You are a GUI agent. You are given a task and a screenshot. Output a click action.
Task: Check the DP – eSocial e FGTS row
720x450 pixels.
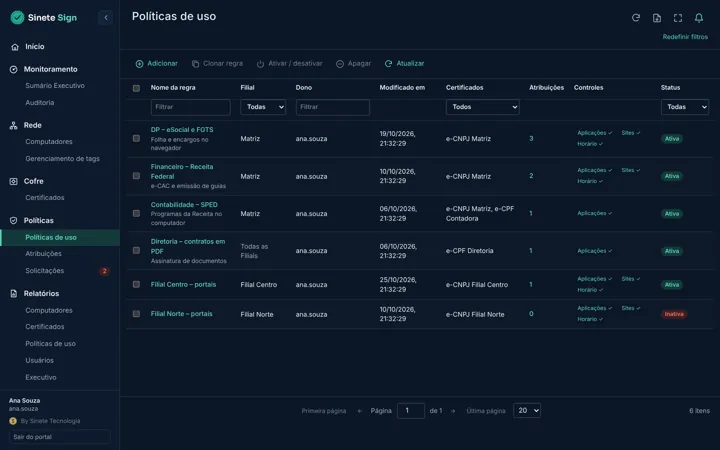136,138
